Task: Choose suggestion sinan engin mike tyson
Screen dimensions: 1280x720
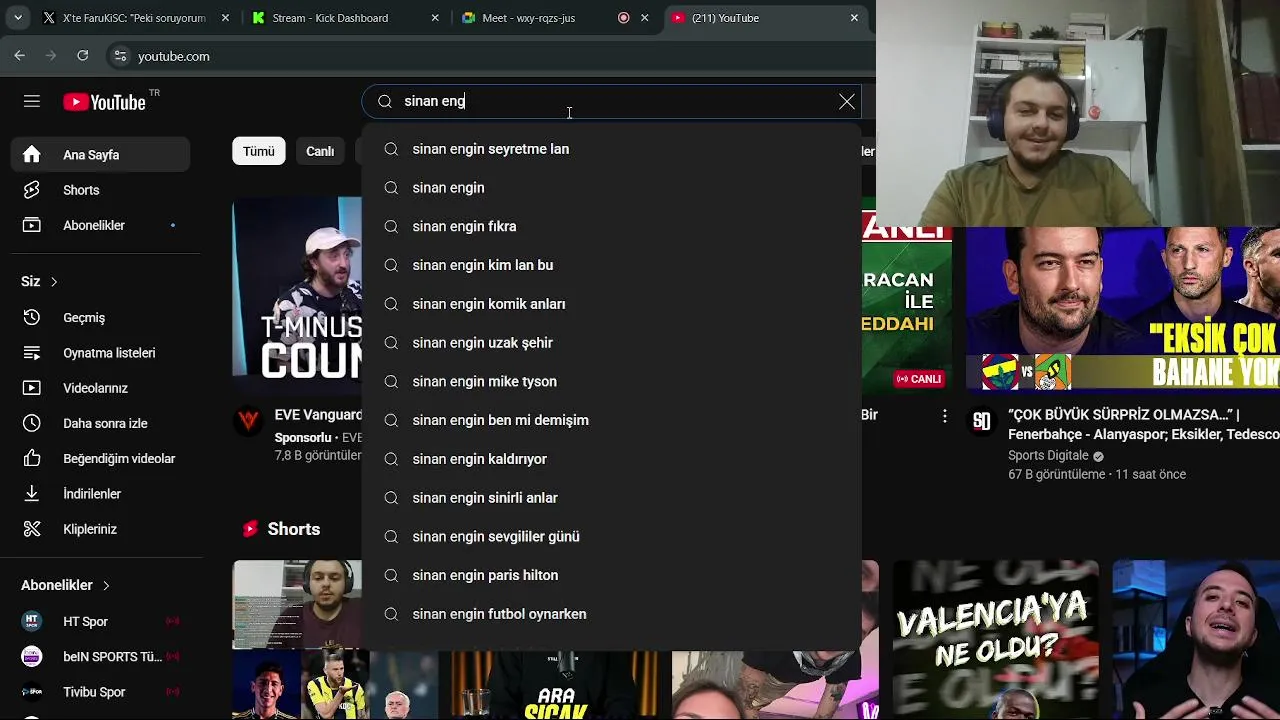Action: pyautogui.click(x=611, y=382)
